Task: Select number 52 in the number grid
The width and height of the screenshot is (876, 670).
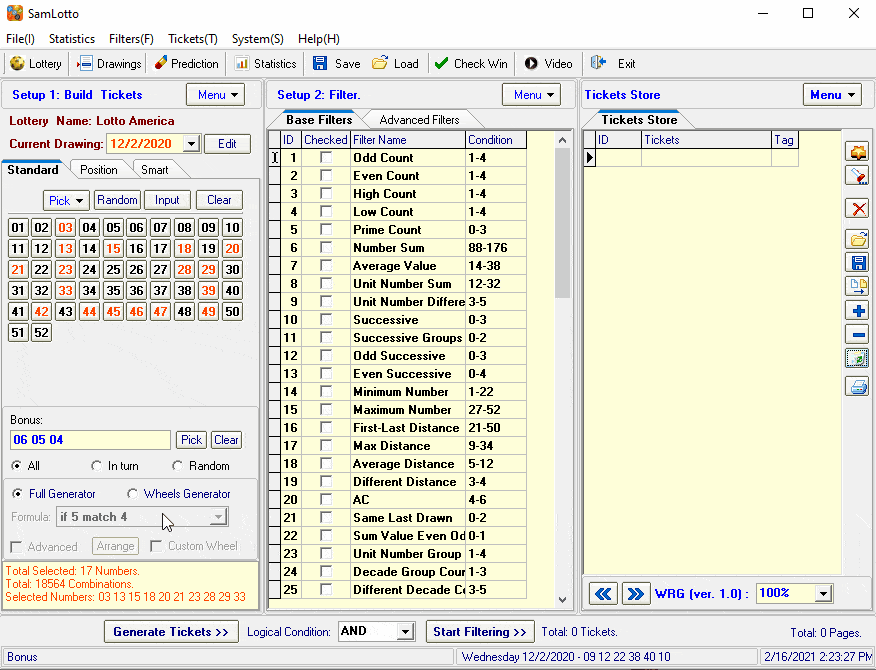Action: (x=41, y=332)
